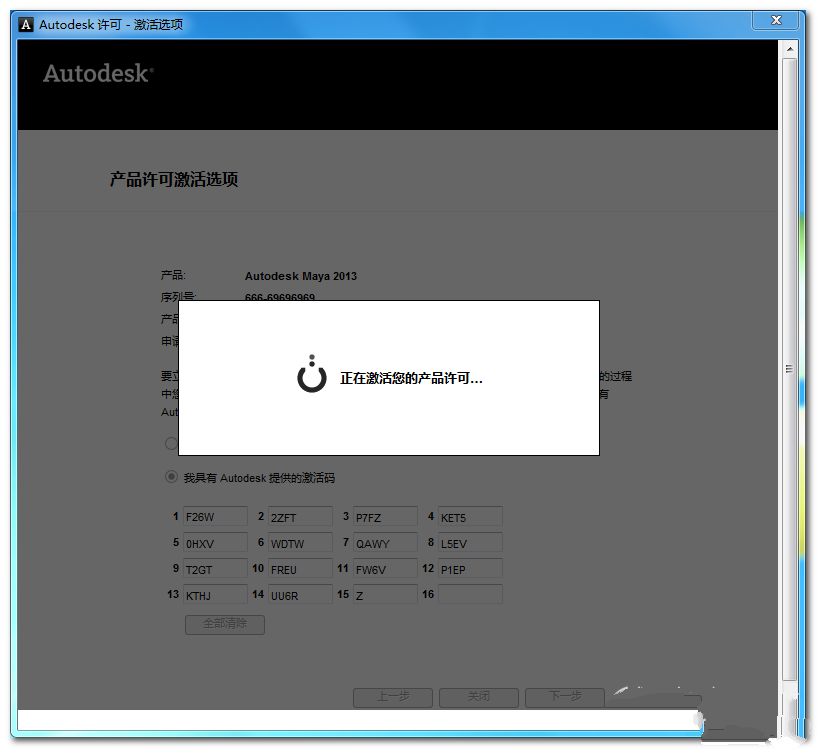Click activation code field 13 with KTHJ

coord(215,594)
